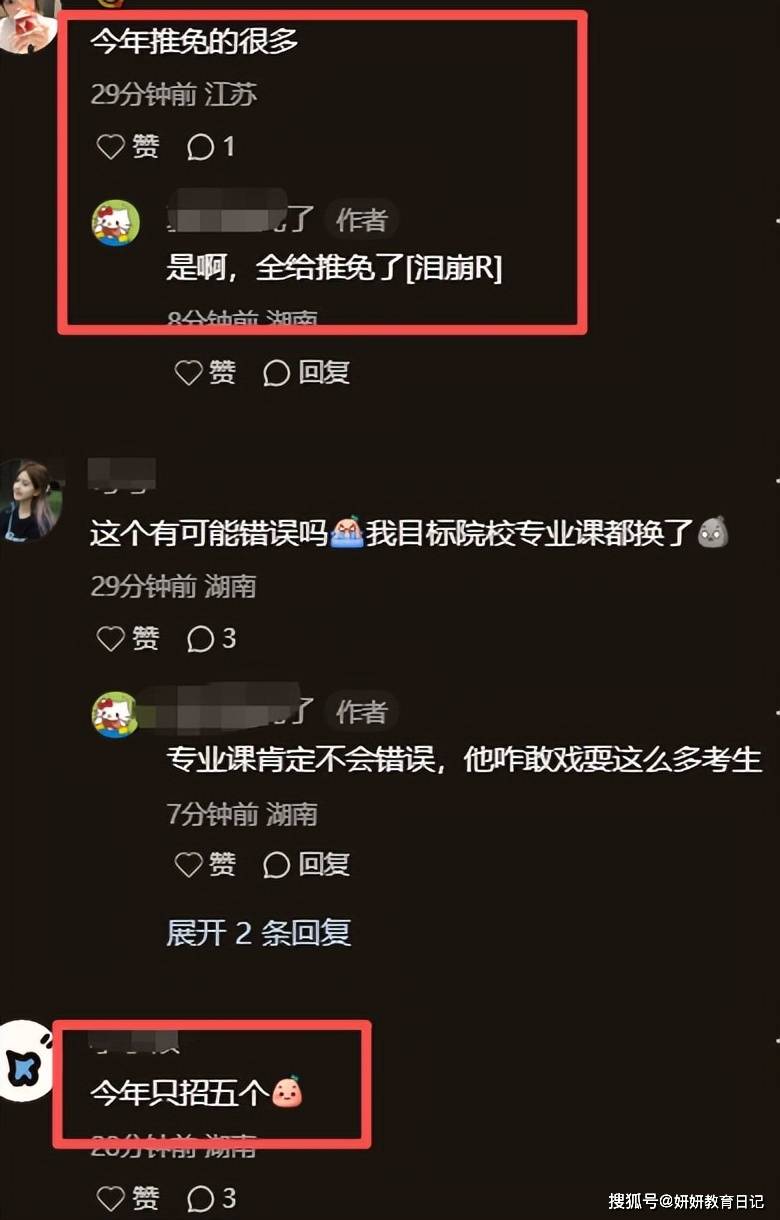Open the 3 replies bubble under "这个有可能错误吗"
The height and width of the screenshot is (1220, 780).
click(x=212, y=638)
